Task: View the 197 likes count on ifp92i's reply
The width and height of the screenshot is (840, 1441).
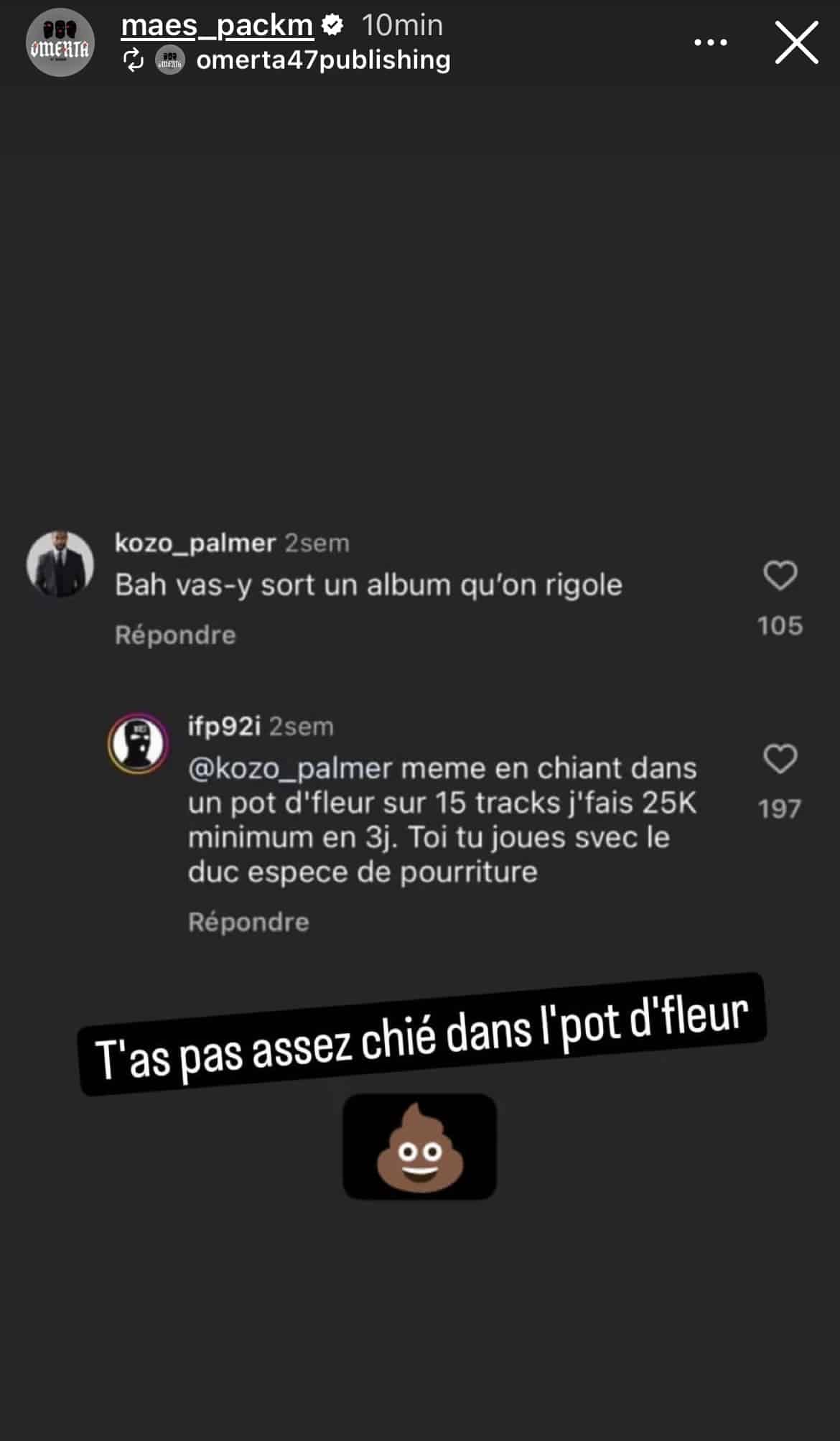Action: (x=780, y=809)
